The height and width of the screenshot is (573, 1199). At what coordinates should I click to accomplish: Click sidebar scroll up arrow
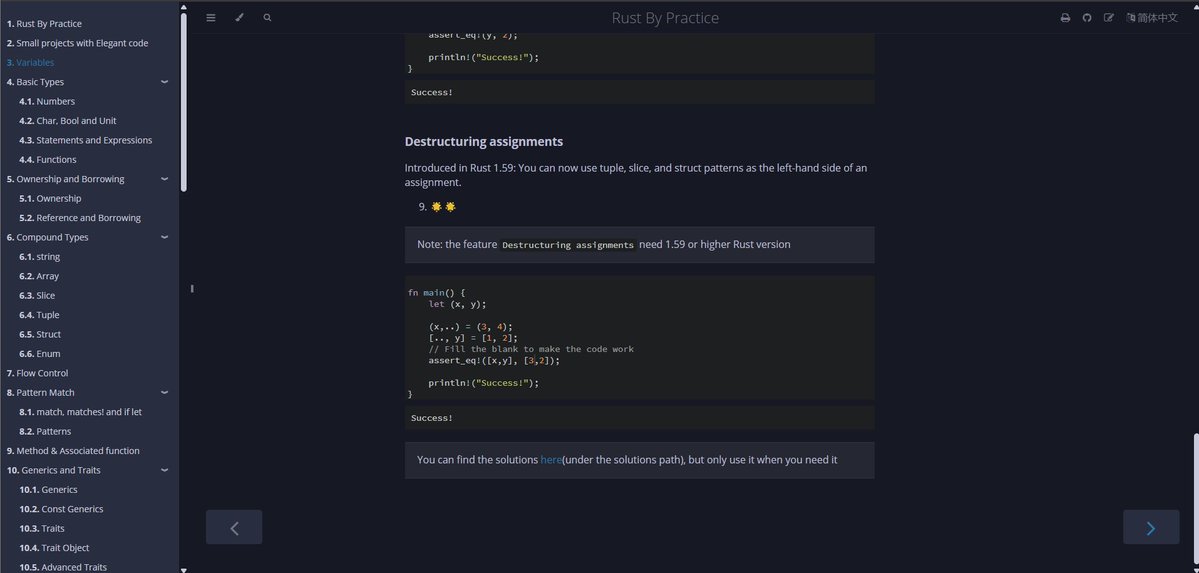(184, 7)
